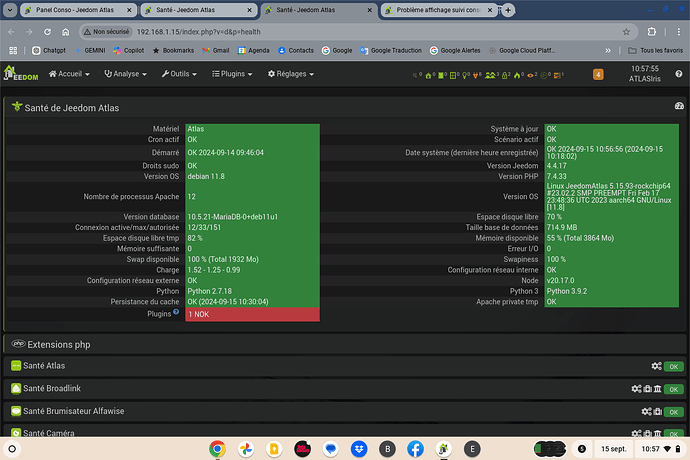Image resolution: width=690 pixels, height=460 pixels.
Task: Open the Copilot bookmark
Action: (128, 51)
